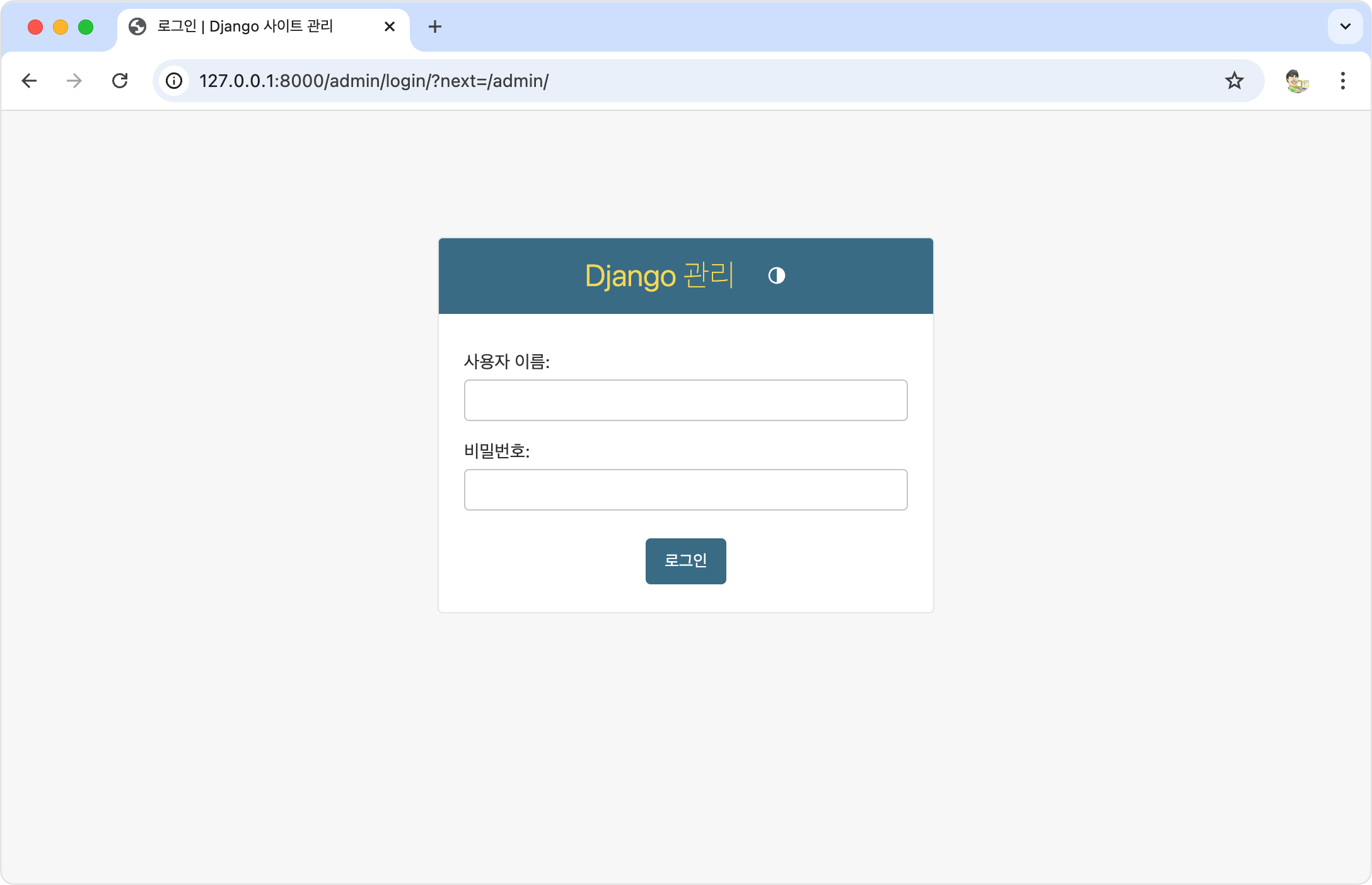Close the Django login tab

coord(390,26)
